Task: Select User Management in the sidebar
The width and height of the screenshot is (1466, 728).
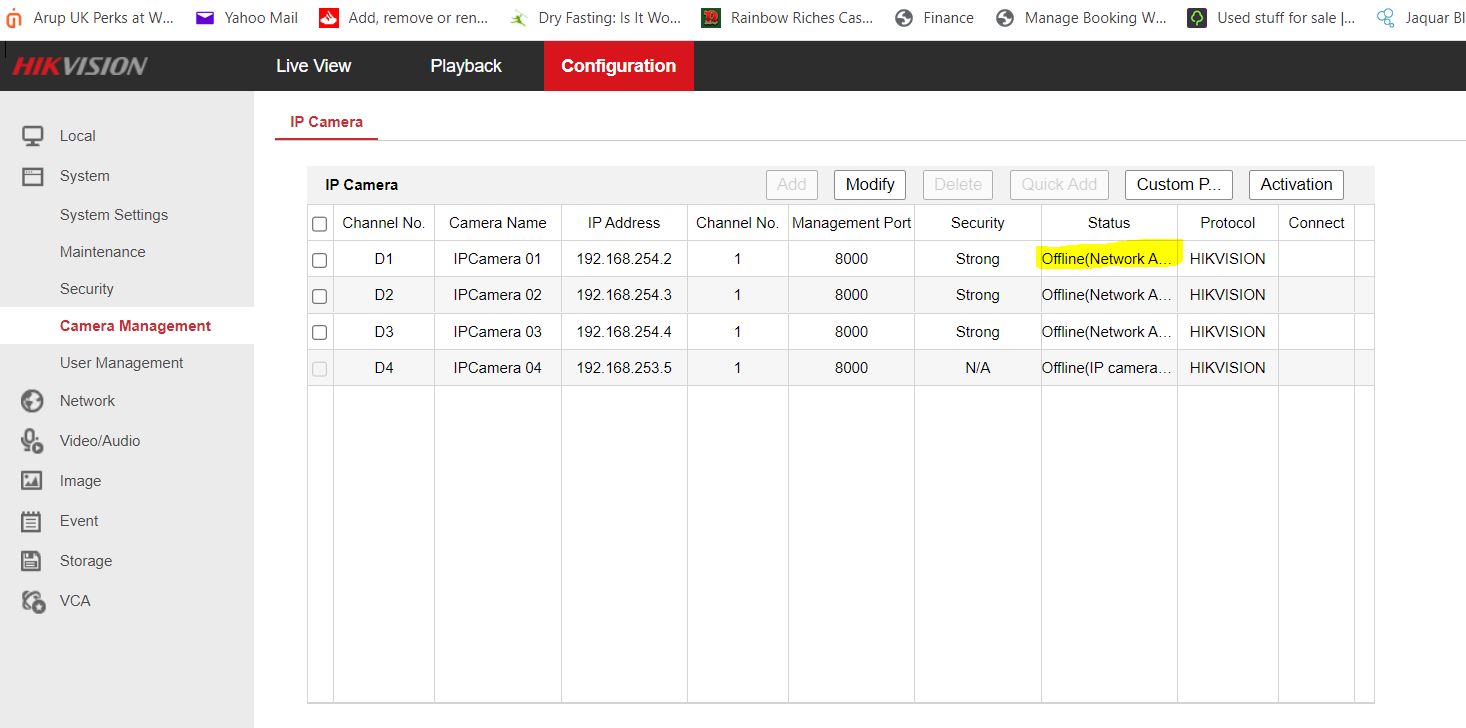Action: coord(121,363)
